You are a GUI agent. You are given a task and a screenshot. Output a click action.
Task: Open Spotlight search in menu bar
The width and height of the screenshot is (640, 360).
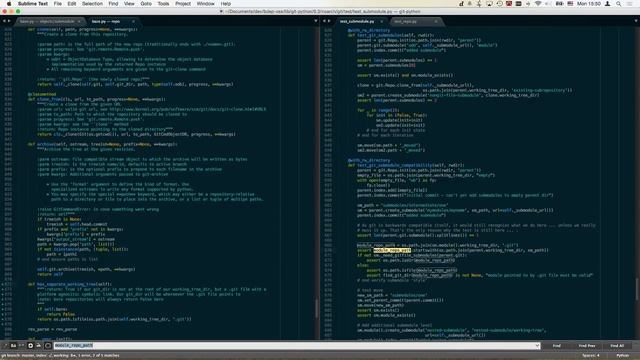pos(619,4)
